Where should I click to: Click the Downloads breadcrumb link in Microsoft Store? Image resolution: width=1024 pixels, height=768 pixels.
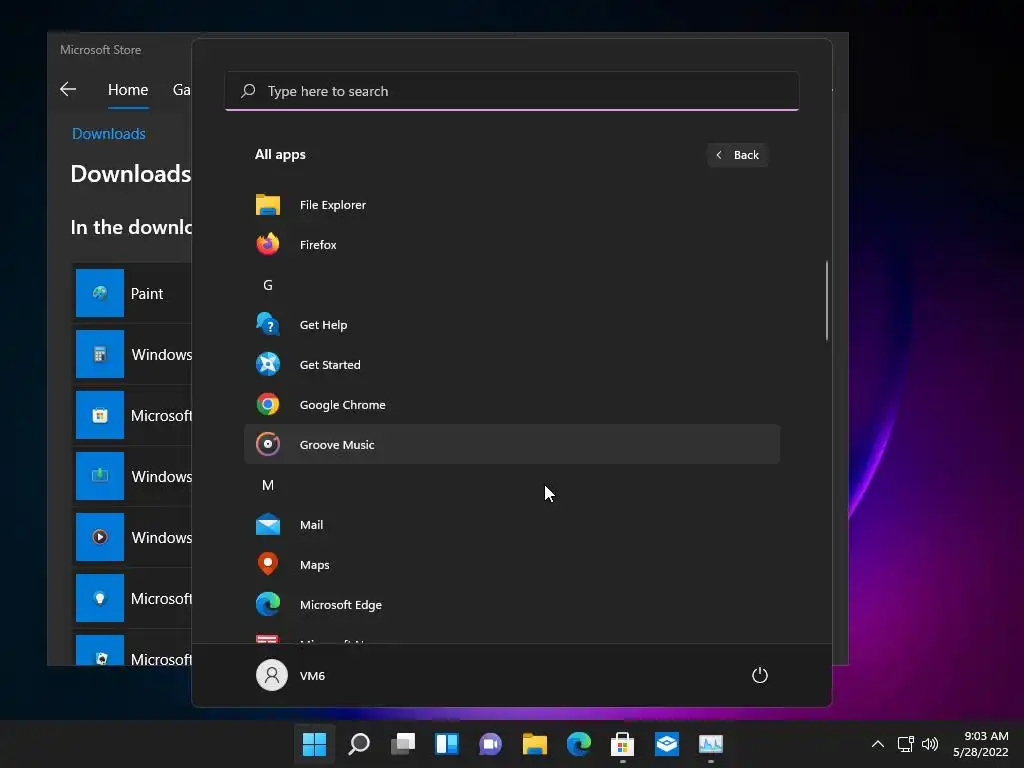pyautogui.click(x=108, y=134)
